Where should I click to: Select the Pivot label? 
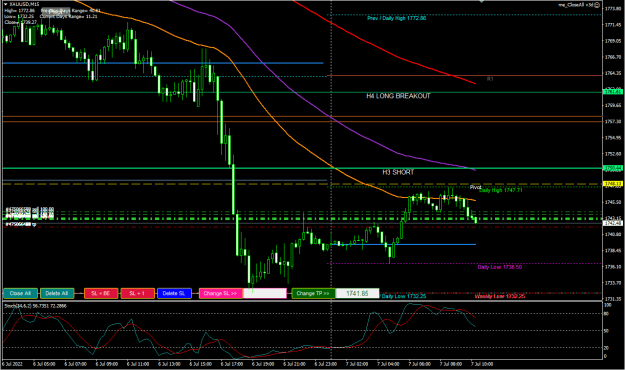pos(475,187)
